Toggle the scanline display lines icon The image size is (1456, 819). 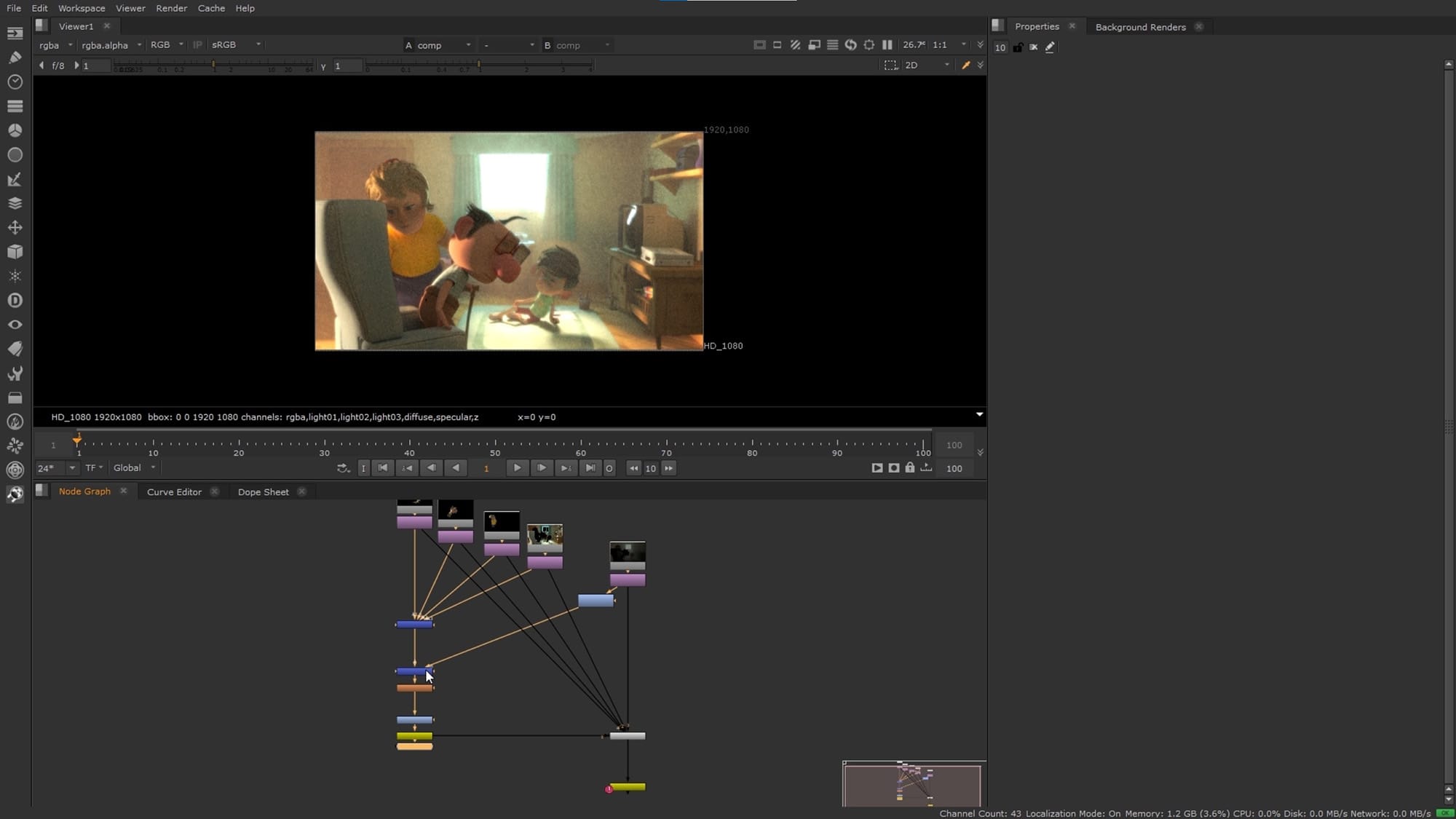pyautogui.click(x=832, y=44)
